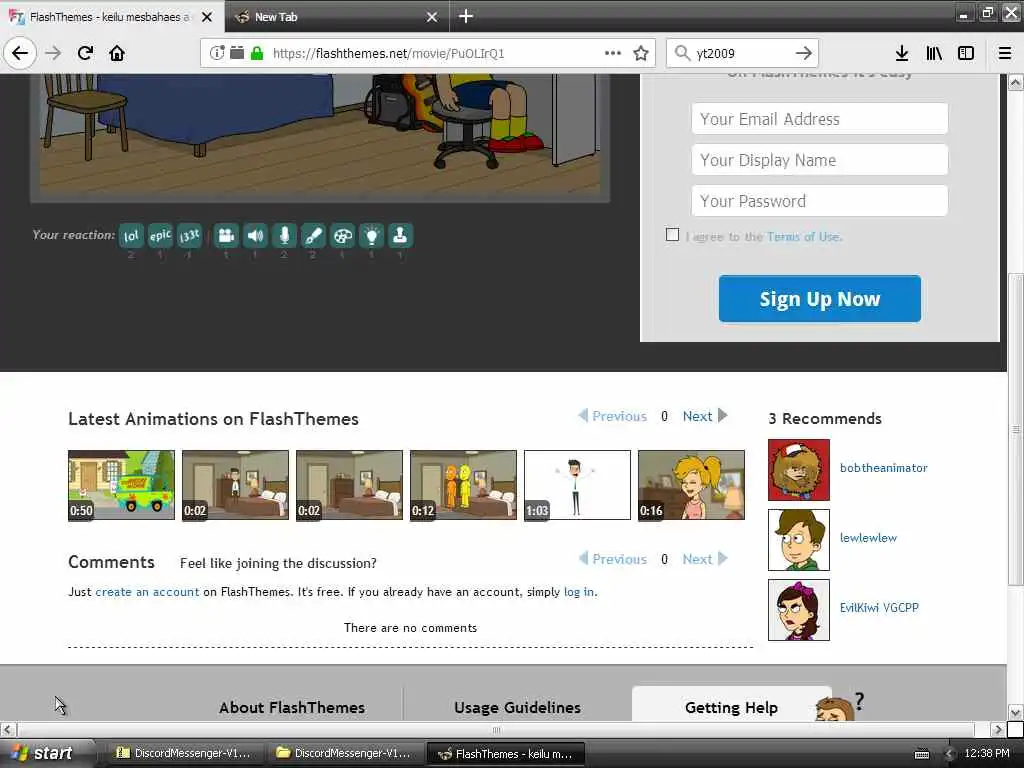Agree to the Terms of Use checkbox
1024x768 pixels.
point(672,234)
